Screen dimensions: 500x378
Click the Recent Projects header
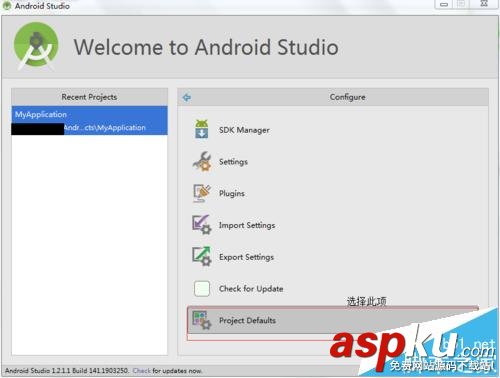(x=89, y=97)
